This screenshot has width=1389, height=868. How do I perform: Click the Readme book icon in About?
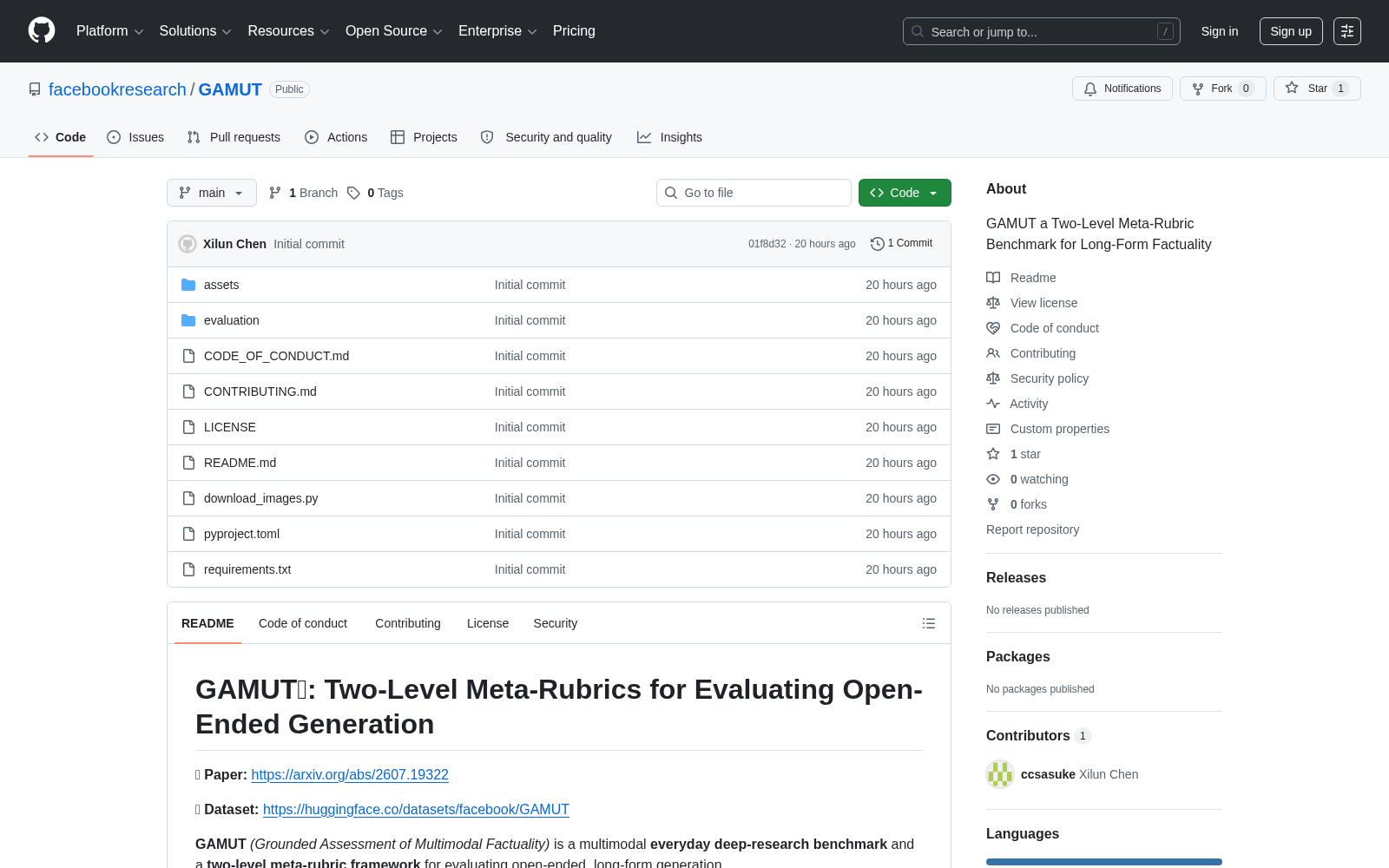click(993, 278)
